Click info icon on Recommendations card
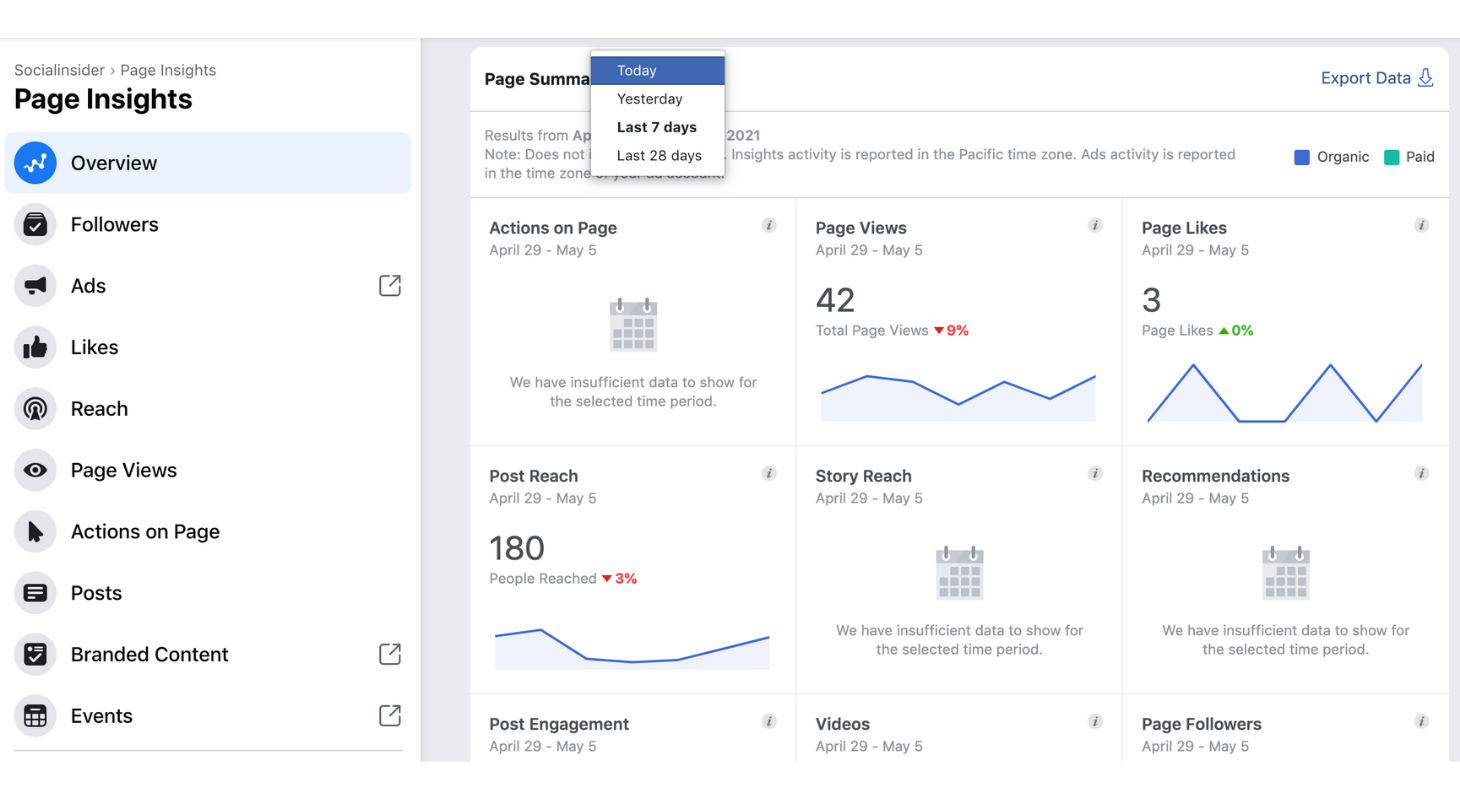This screenshot has height=800, width=1460. tap(1421, 473)
